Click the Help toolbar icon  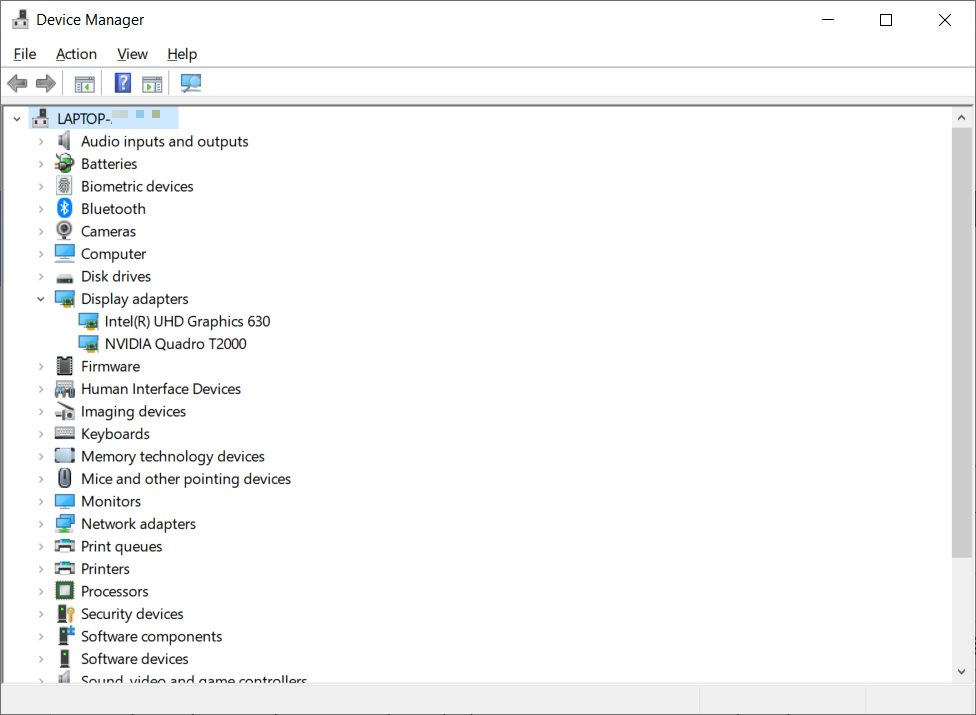[122, 83]
